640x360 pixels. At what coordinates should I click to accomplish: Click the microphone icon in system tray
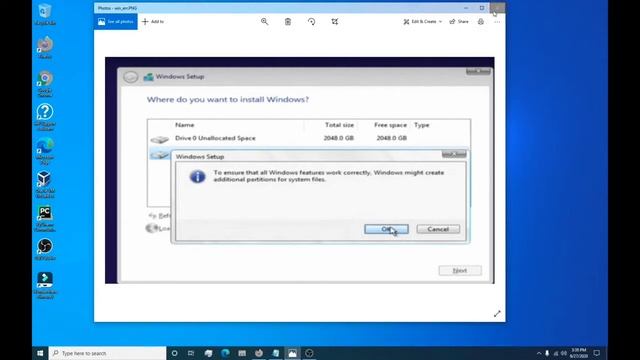point(547,353)
